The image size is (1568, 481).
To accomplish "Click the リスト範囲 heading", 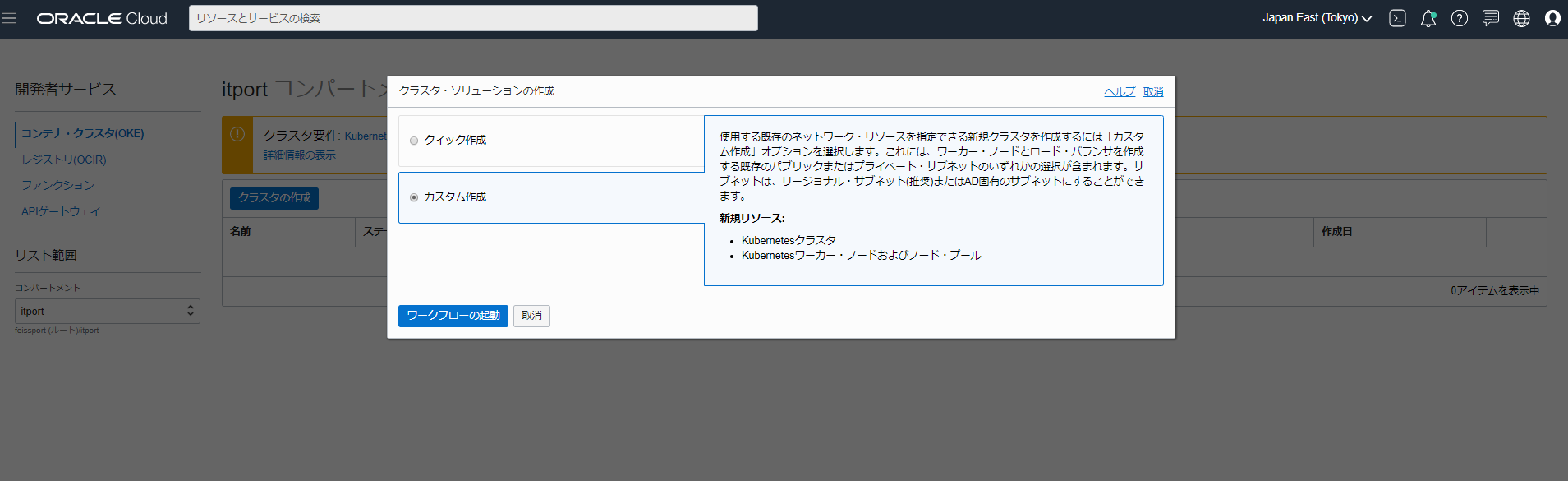I will point(46,256).
